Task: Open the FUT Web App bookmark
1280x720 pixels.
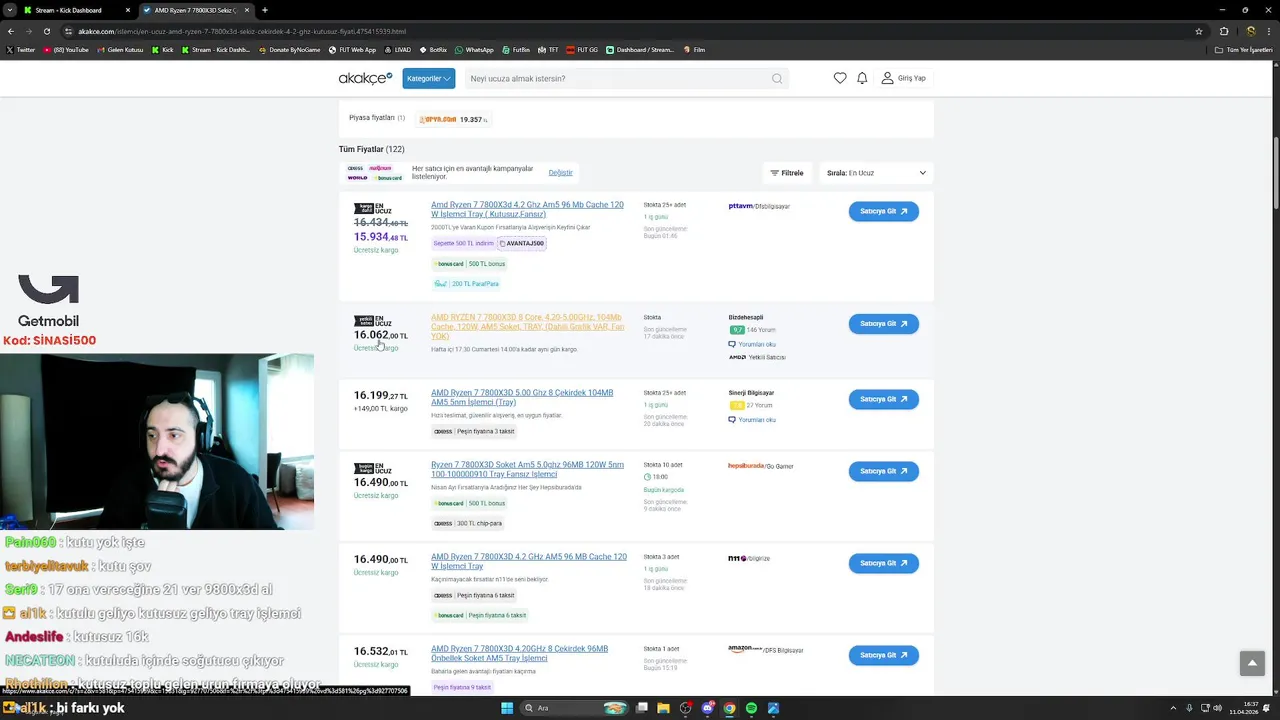Action: [x=353, y=49]
